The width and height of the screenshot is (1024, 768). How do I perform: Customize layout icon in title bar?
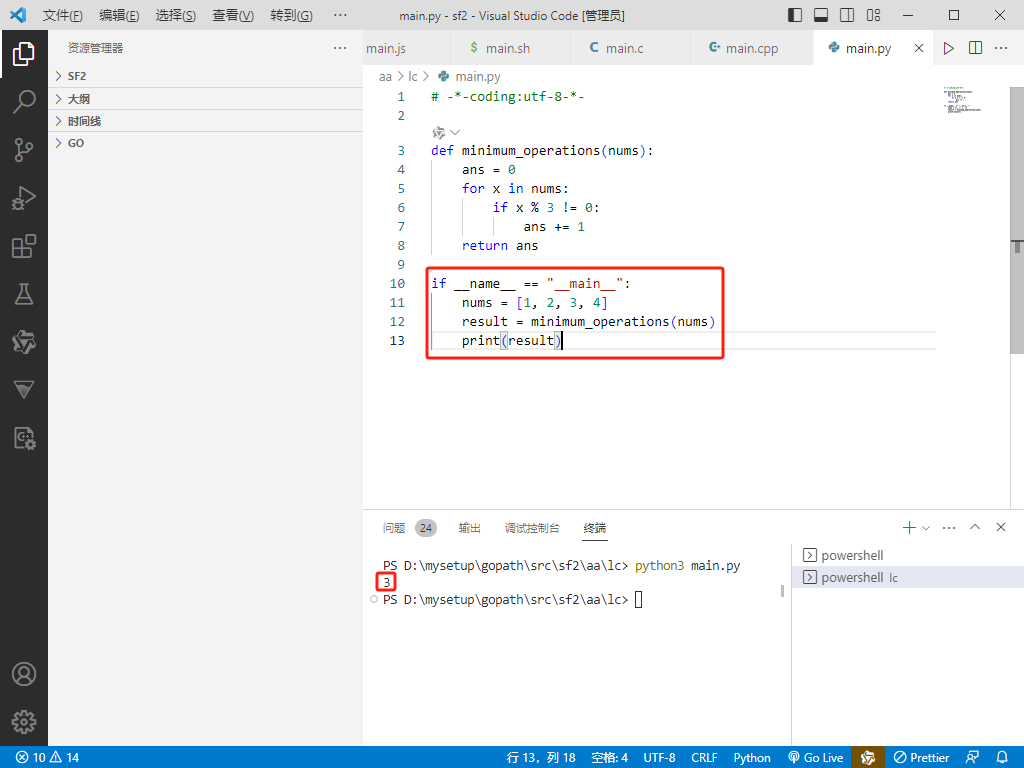(x=873, y=15)
